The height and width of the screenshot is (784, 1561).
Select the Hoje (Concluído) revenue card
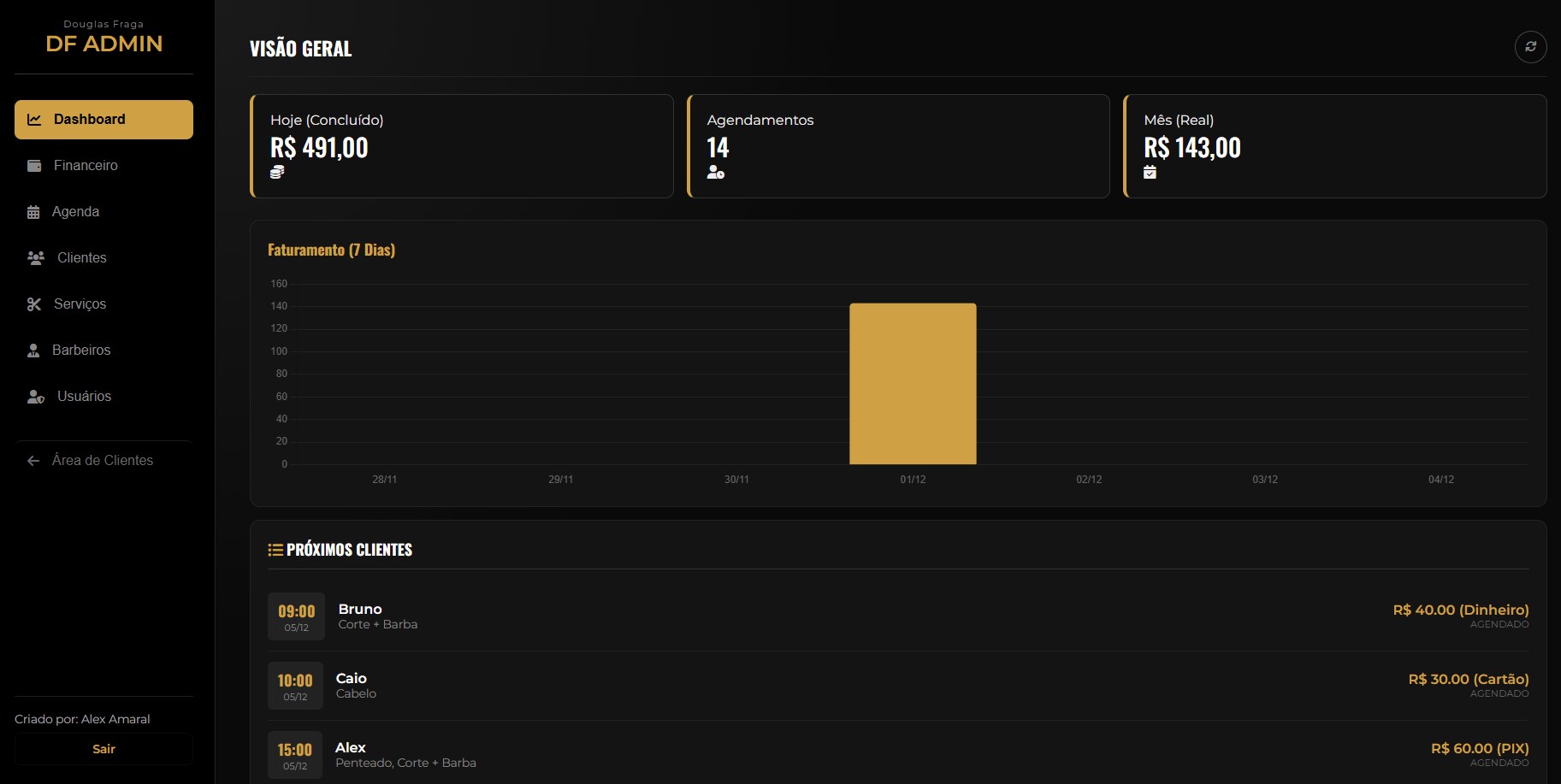(462, 146)
